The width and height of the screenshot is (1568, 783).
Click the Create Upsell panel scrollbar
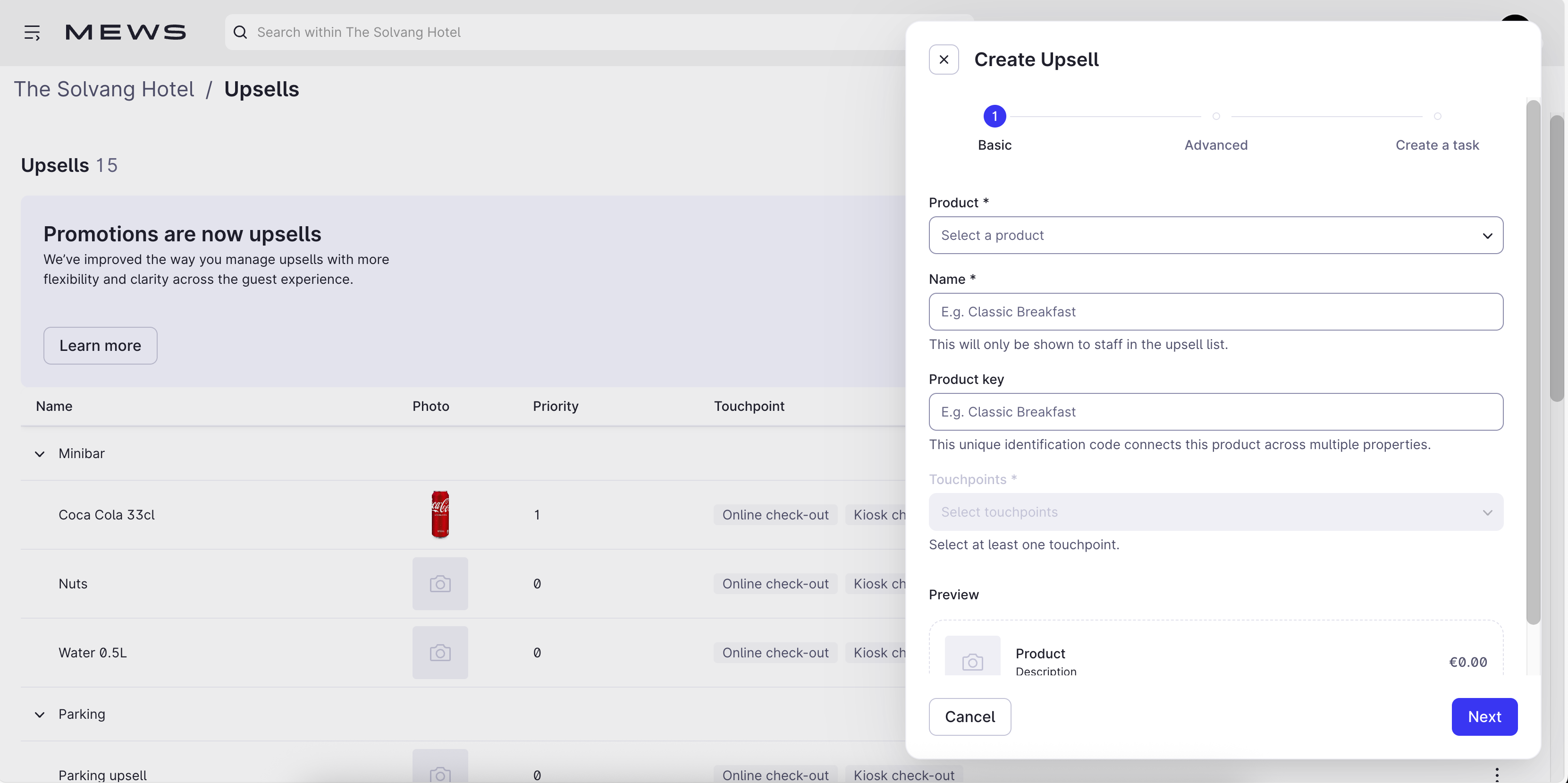click(x=1533, y=362)
